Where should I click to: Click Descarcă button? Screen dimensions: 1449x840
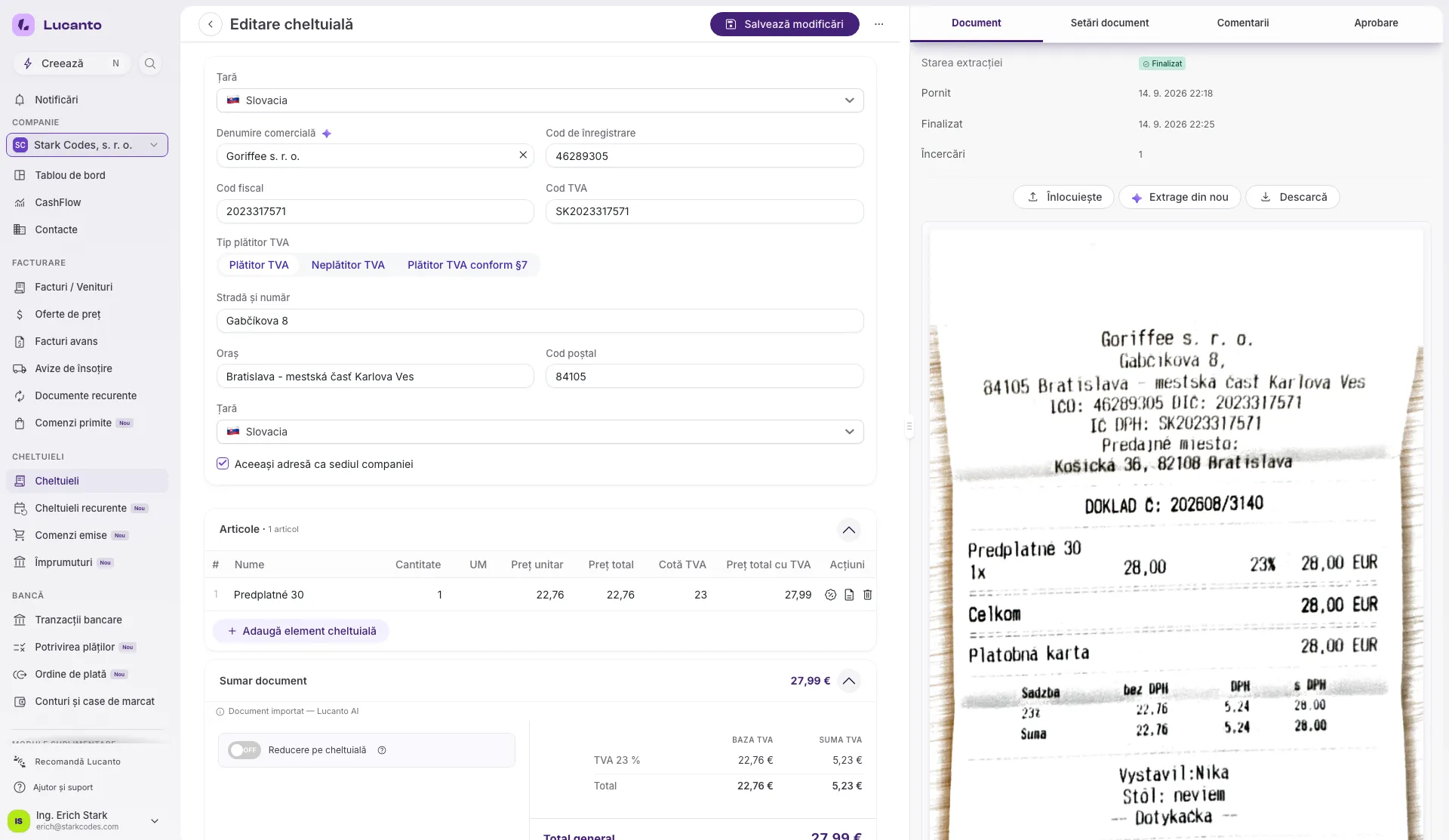click(1293, 197)
